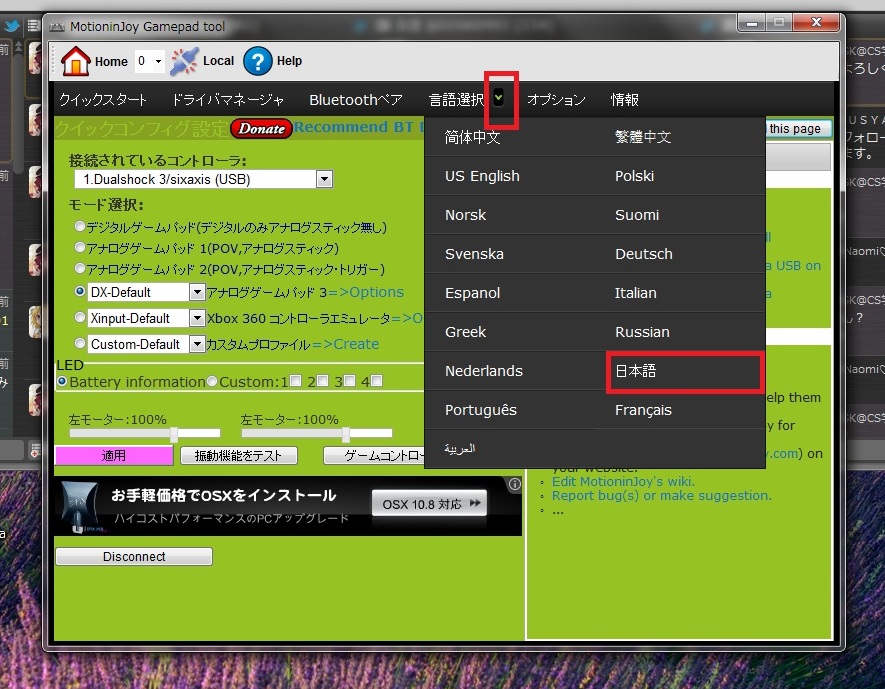Click the second 左モーター:100% slider handle
Screen dimensions: 885x689
(x=346, y=433)
